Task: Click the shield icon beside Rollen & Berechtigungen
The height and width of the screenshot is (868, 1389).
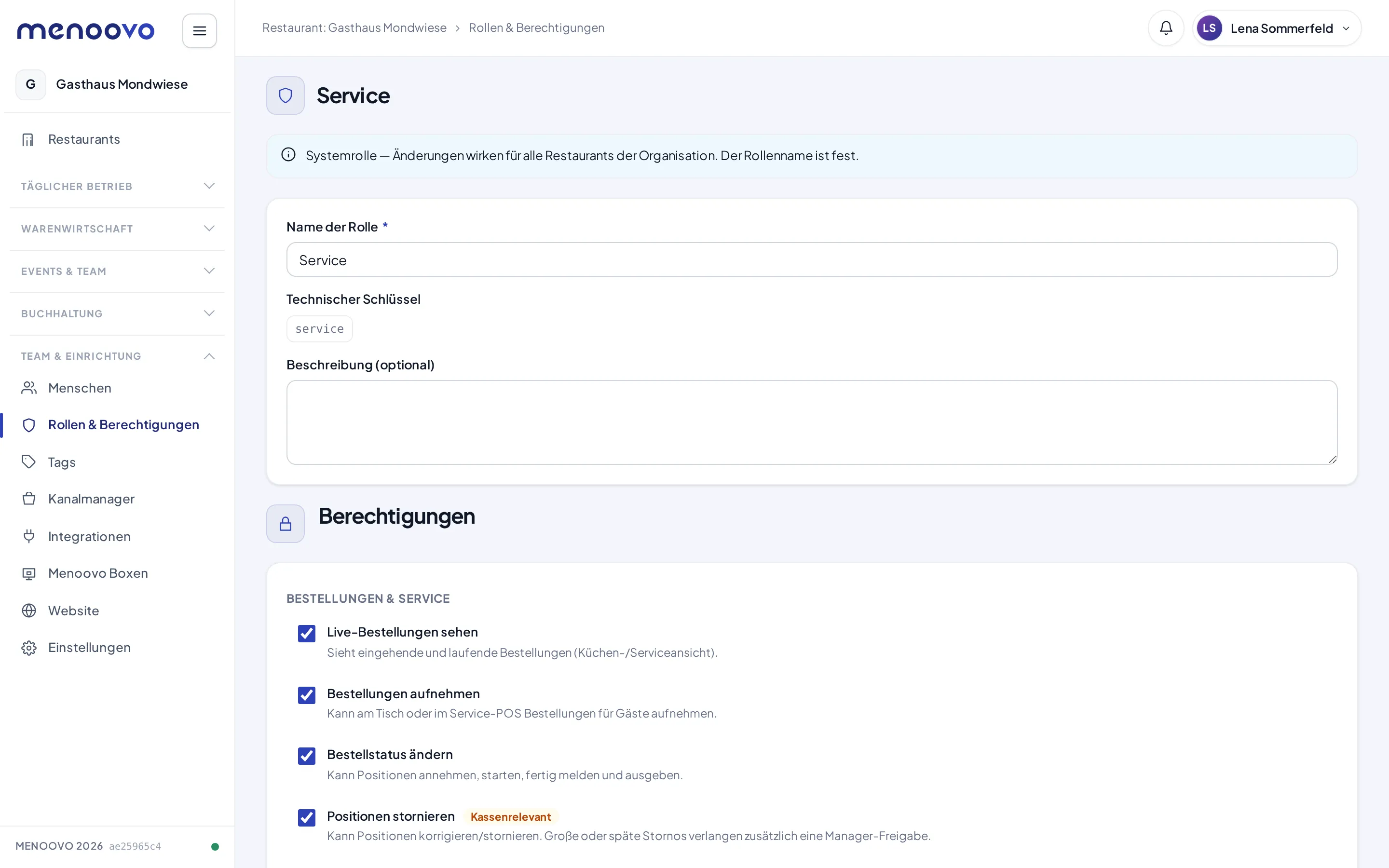Action: (x=29, y=425)
